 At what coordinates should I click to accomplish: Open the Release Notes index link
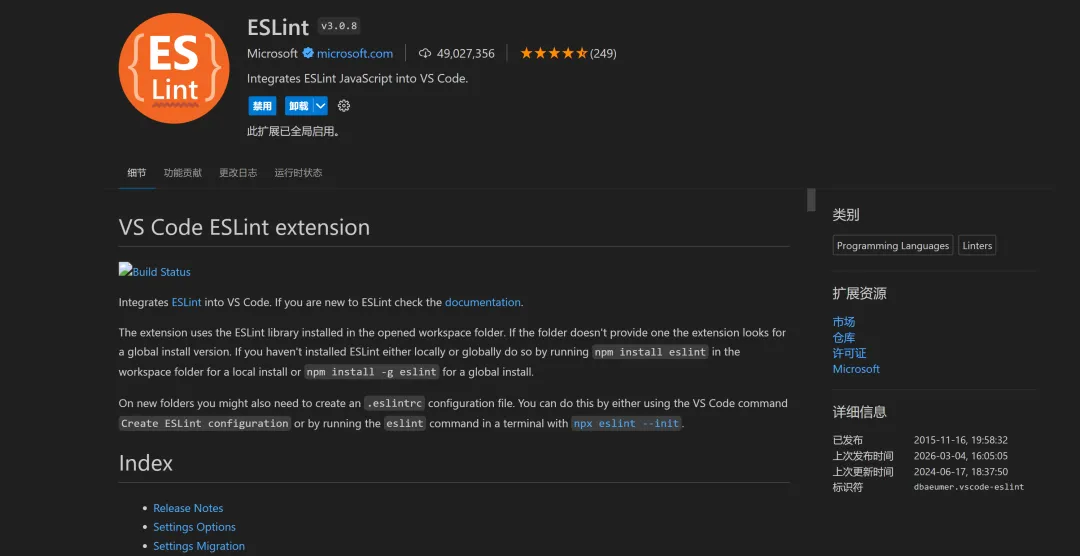coord(188,508)
